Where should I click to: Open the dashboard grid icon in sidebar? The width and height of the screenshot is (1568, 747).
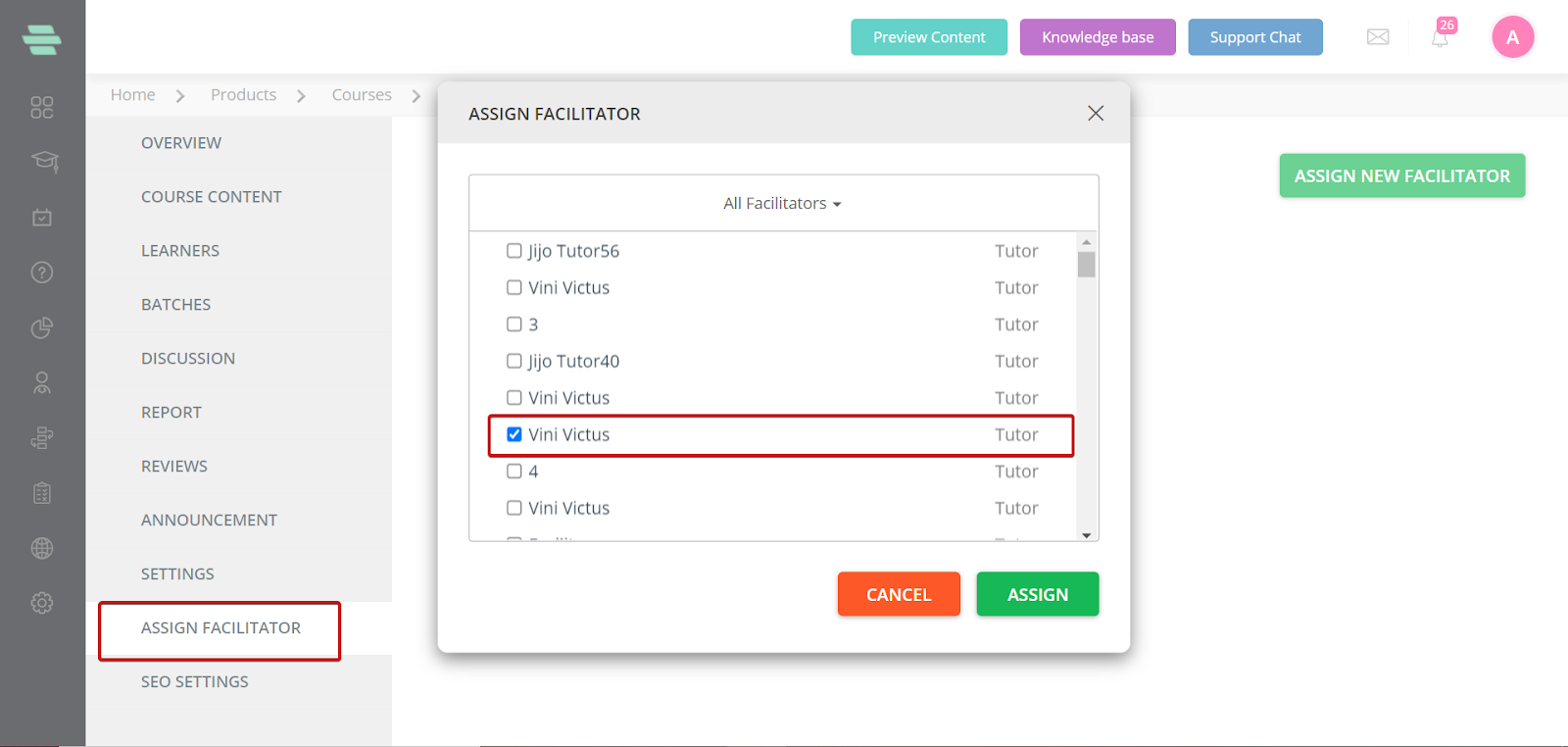[x=42, y=107]
